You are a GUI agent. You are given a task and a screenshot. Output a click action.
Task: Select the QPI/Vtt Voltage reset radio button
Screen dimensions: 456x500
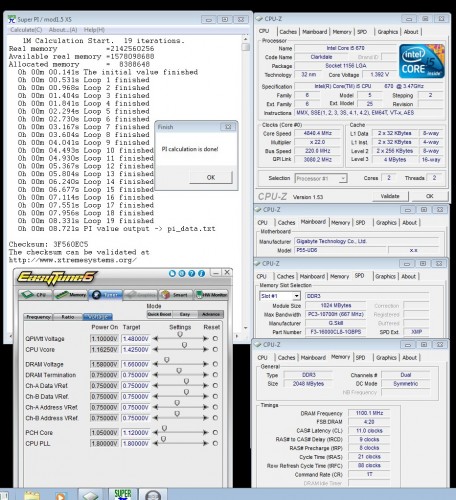click(x=215, y=338)
